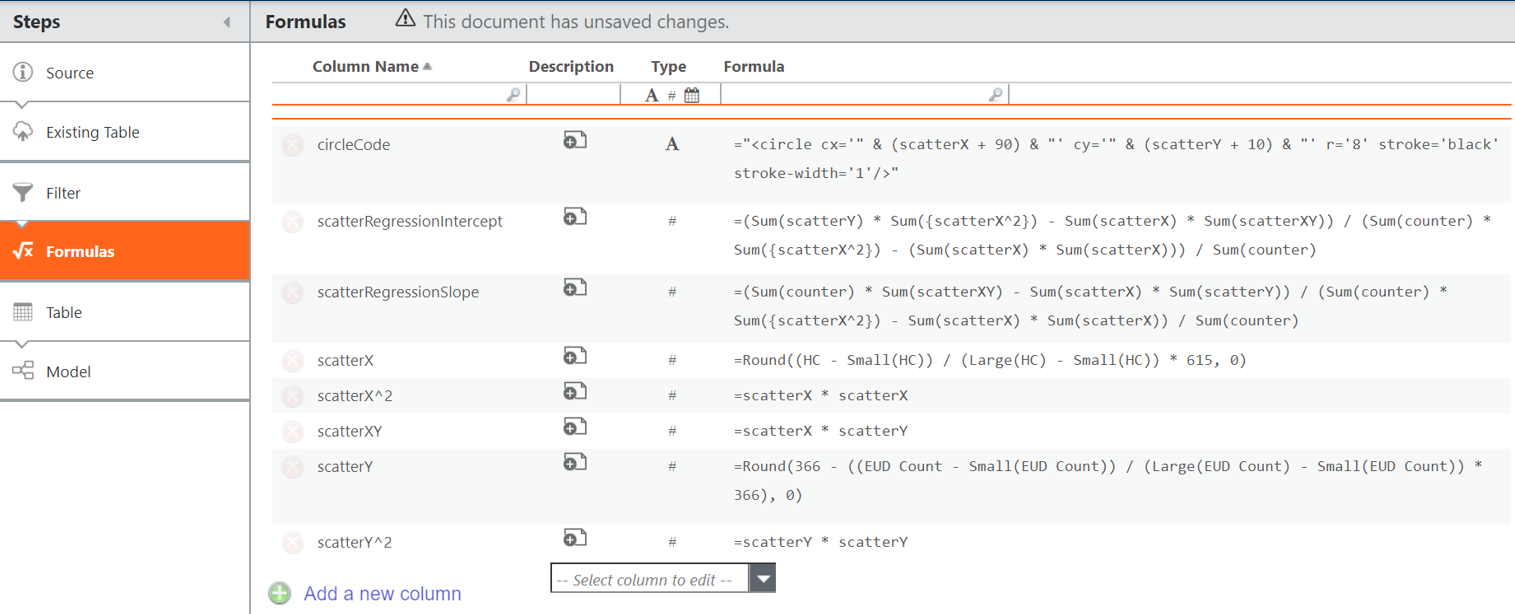This screenshot has height=614, width=1515.
Task: Select the Formulas step
Action: tap(124, 251)
